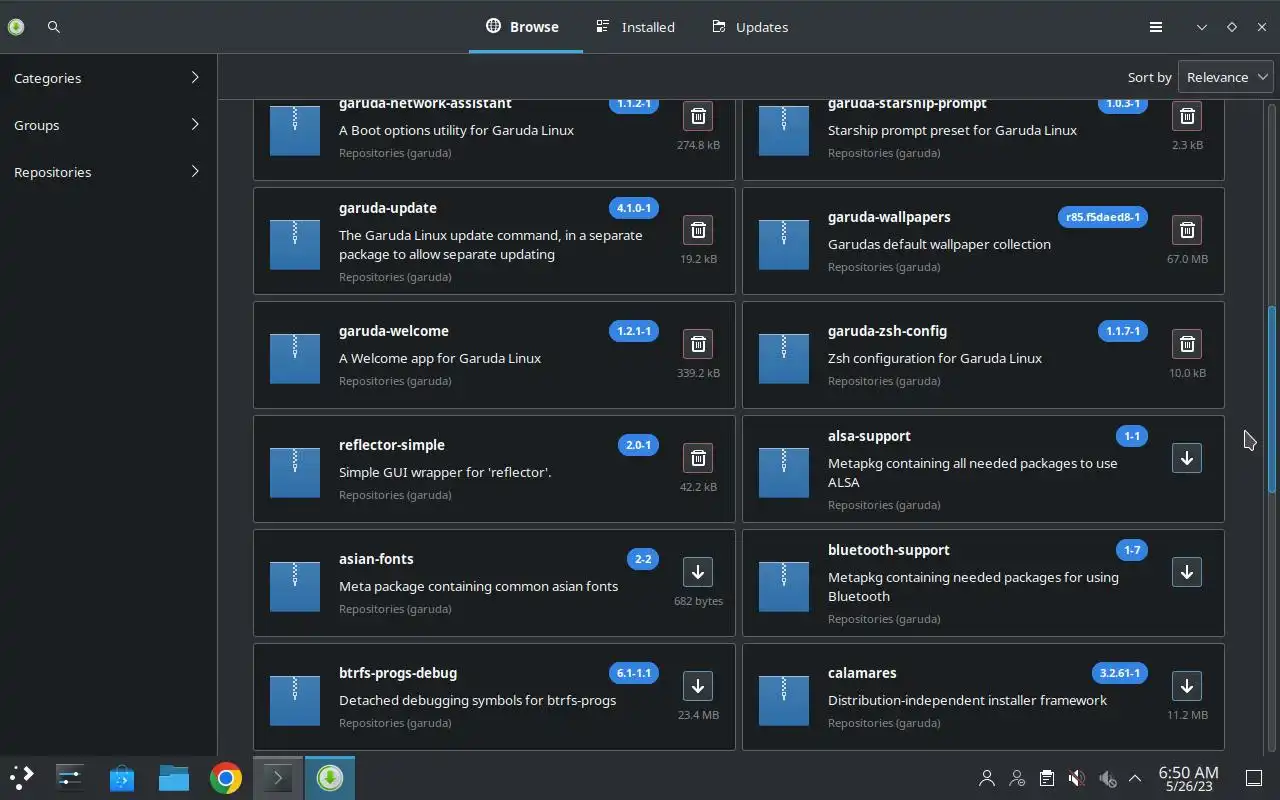Open the bluetooth-support package title
The image size is (1280, 800).
889,550
